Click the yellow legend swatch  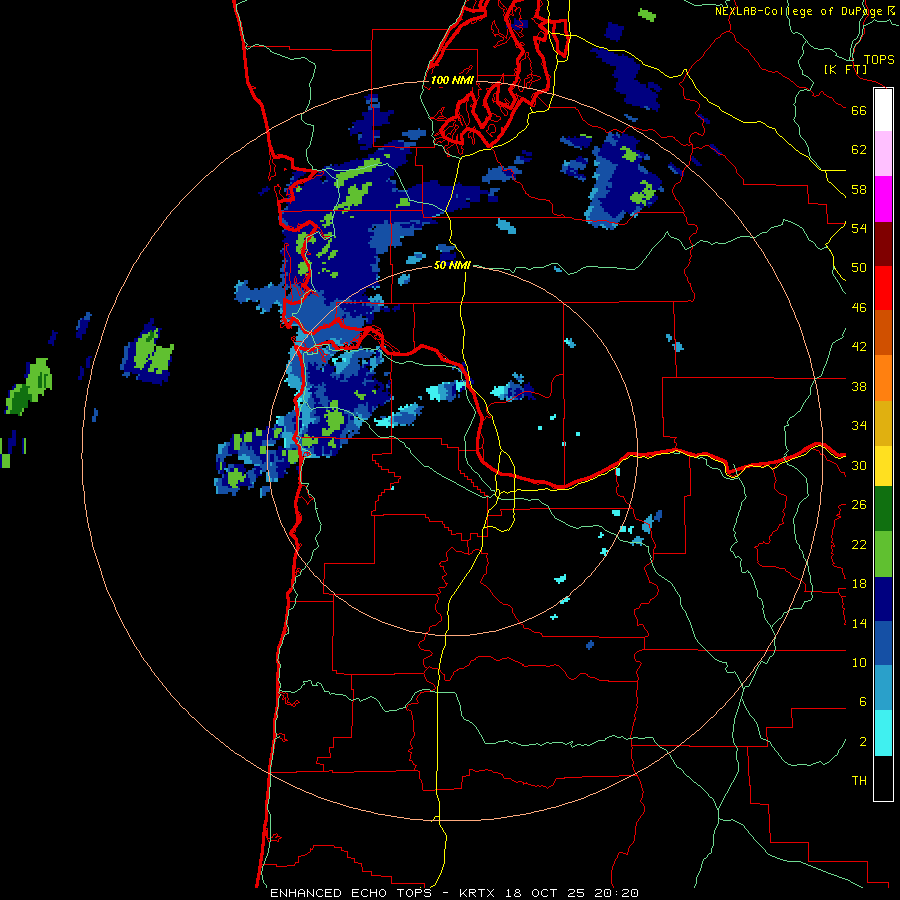tap(883, 465)
